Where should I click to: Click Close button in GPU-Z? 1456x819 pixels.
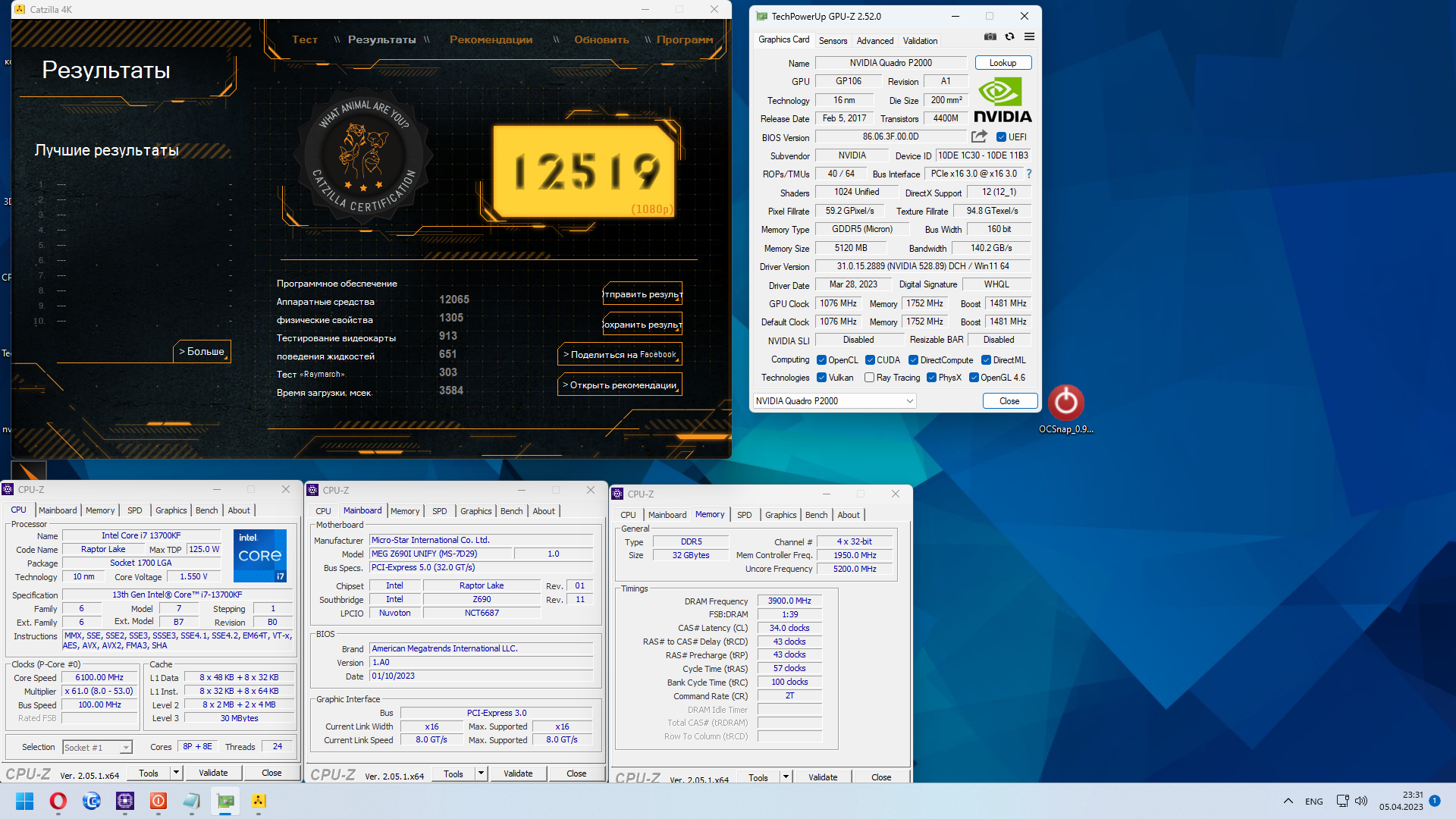point(1009,401)
